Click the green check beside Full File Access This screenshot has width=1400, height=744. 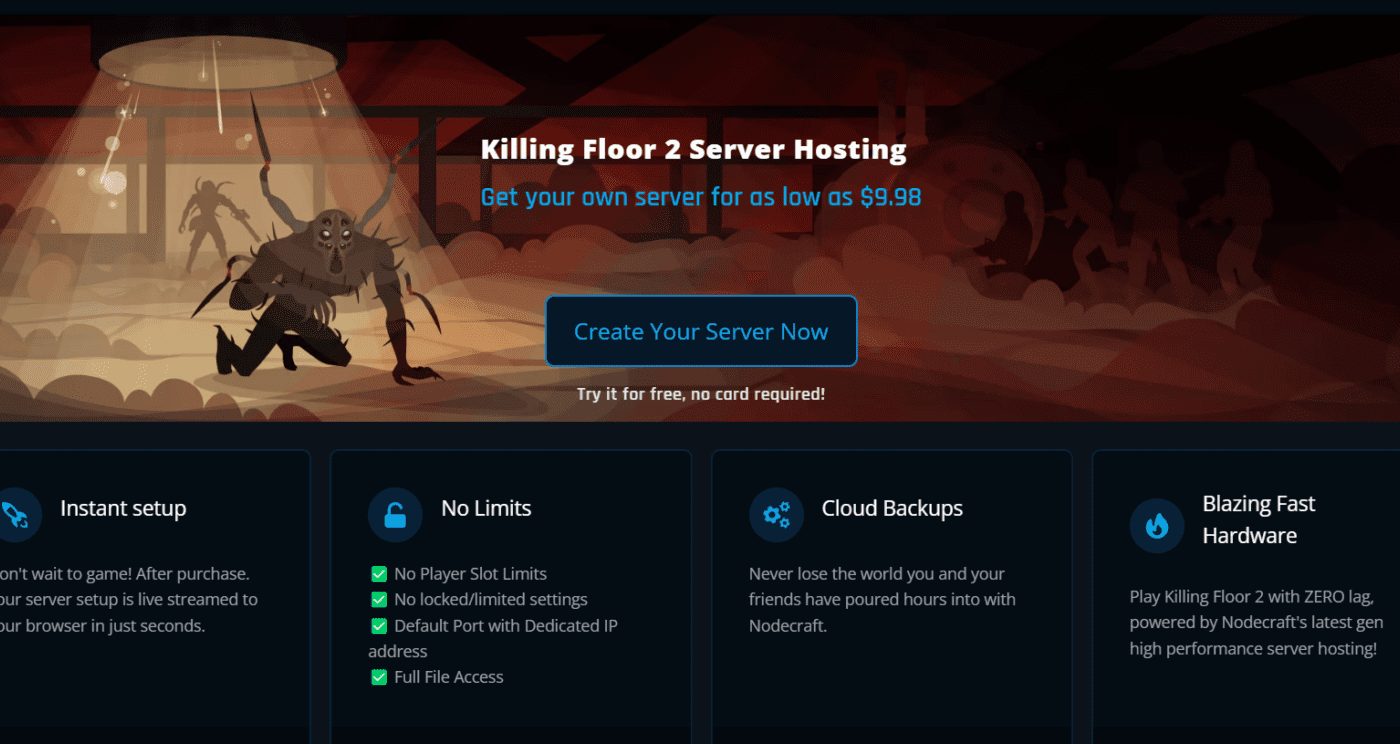pyautogui.click(x=379, y=677)
